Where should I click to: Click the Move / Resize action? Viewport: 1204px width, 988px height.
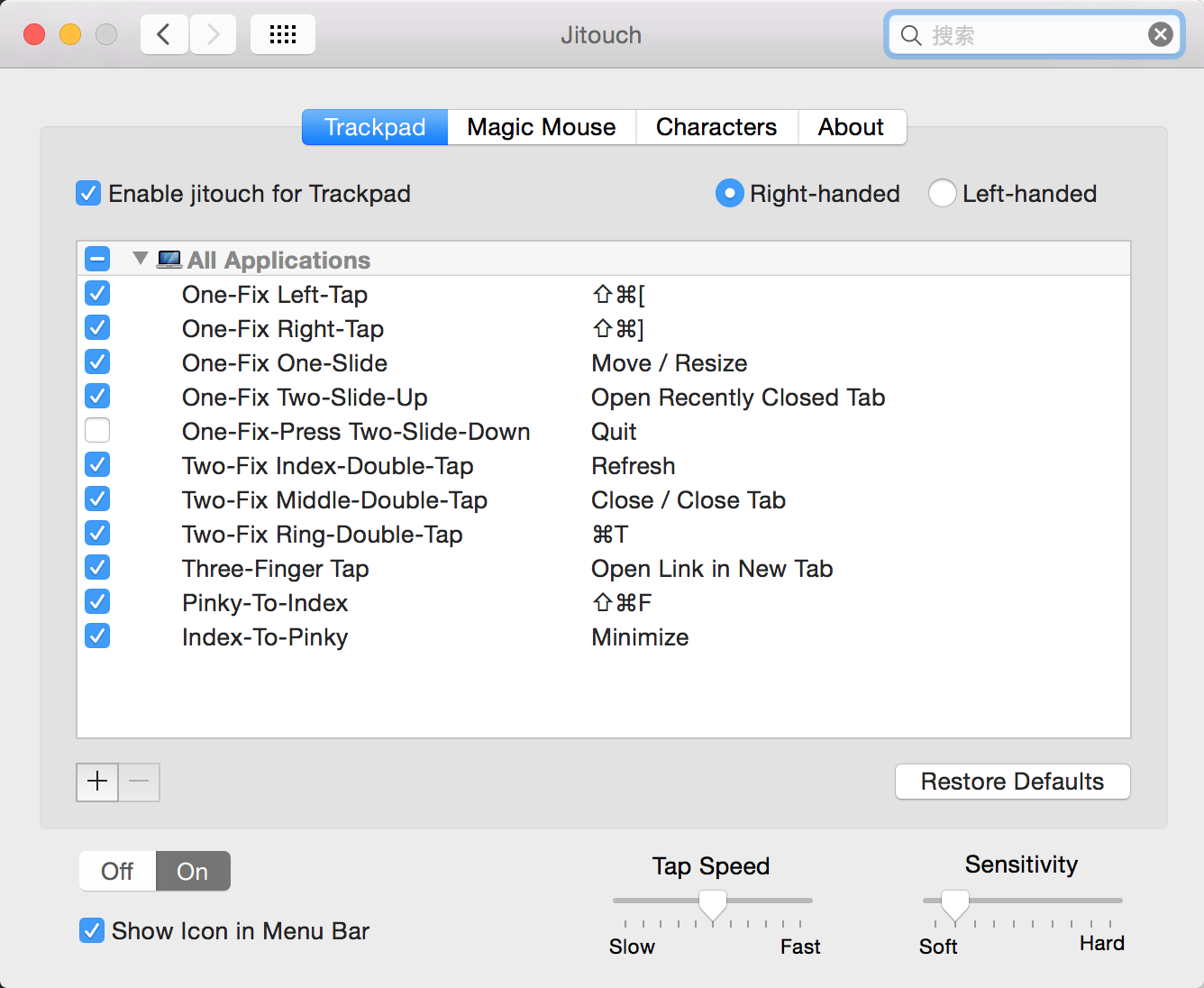click(x=670, y=363)
